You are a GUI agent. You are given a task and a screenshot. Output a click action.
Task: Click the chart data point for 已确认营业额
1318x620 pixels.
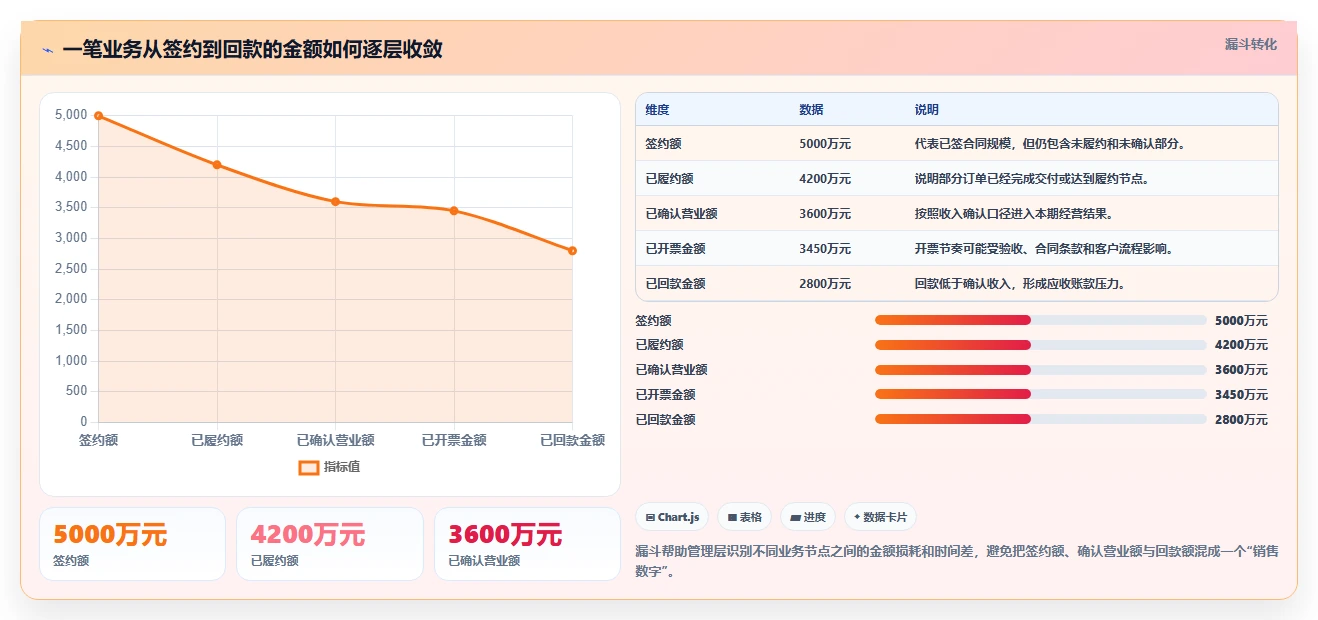335,201
